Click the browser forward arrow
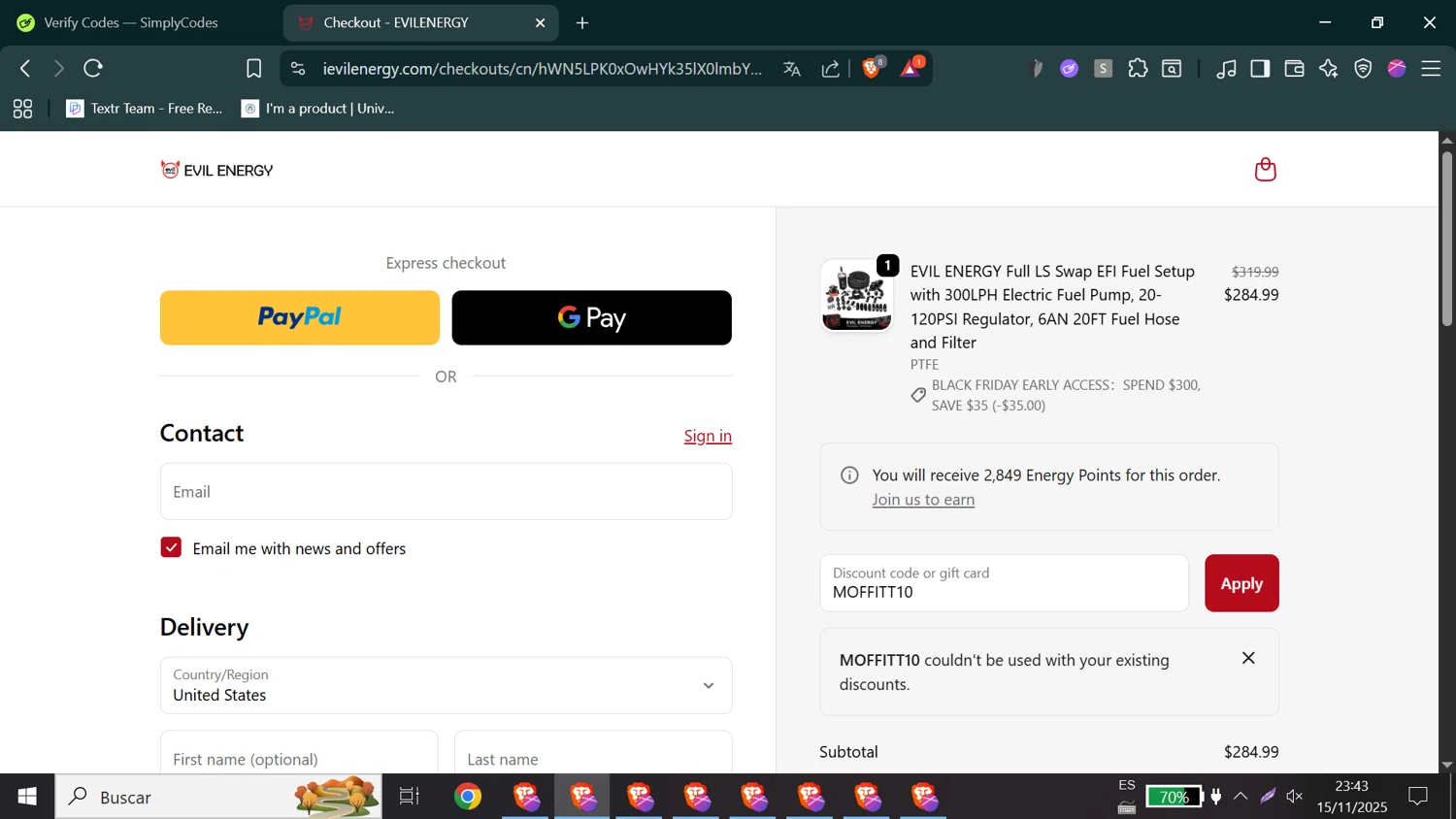Screen dimensions: 1456x819 58,68
